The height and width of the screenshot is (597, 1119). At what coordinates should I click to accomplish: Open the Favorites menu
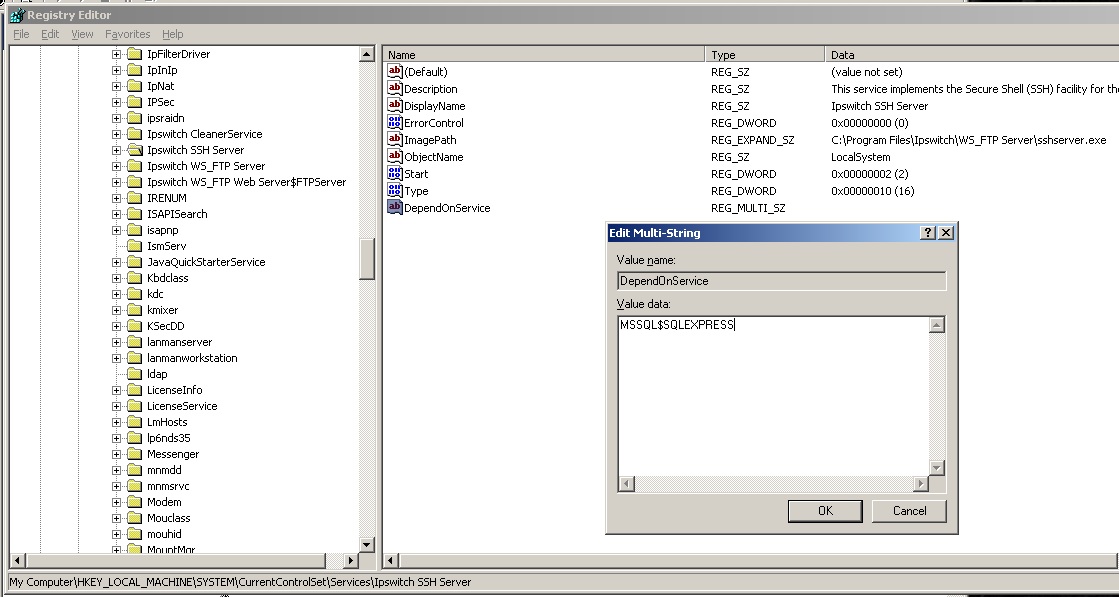pyautogui.click(x=127, y=34)
